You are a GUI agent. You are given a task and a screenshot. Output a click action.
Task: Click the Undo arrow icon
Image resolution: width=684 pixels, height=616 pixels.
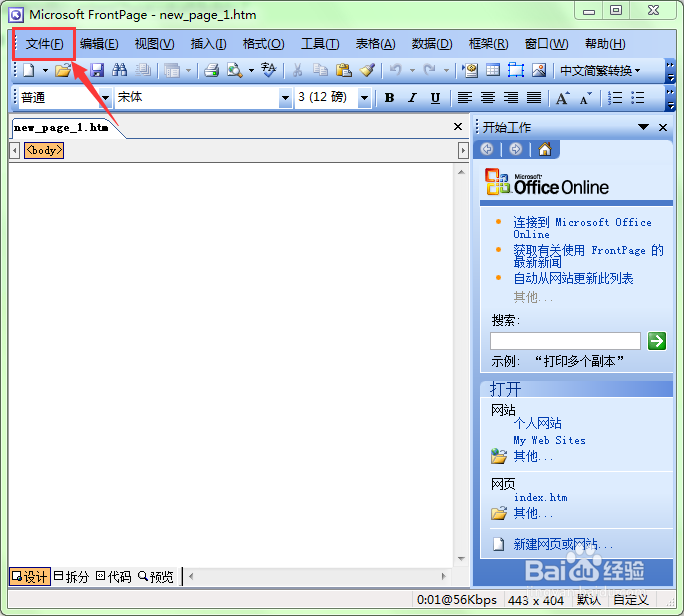[395, 70]
